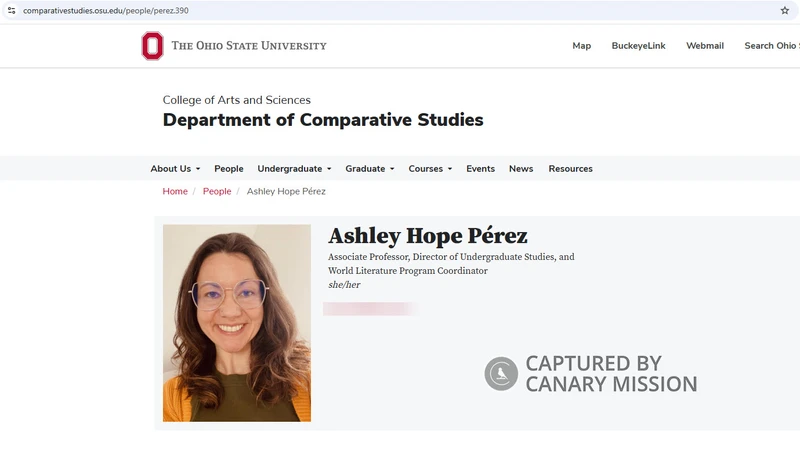Click the profile photo thumbnail
Viewport: 800px width, 456px height.
coord(237,323)
